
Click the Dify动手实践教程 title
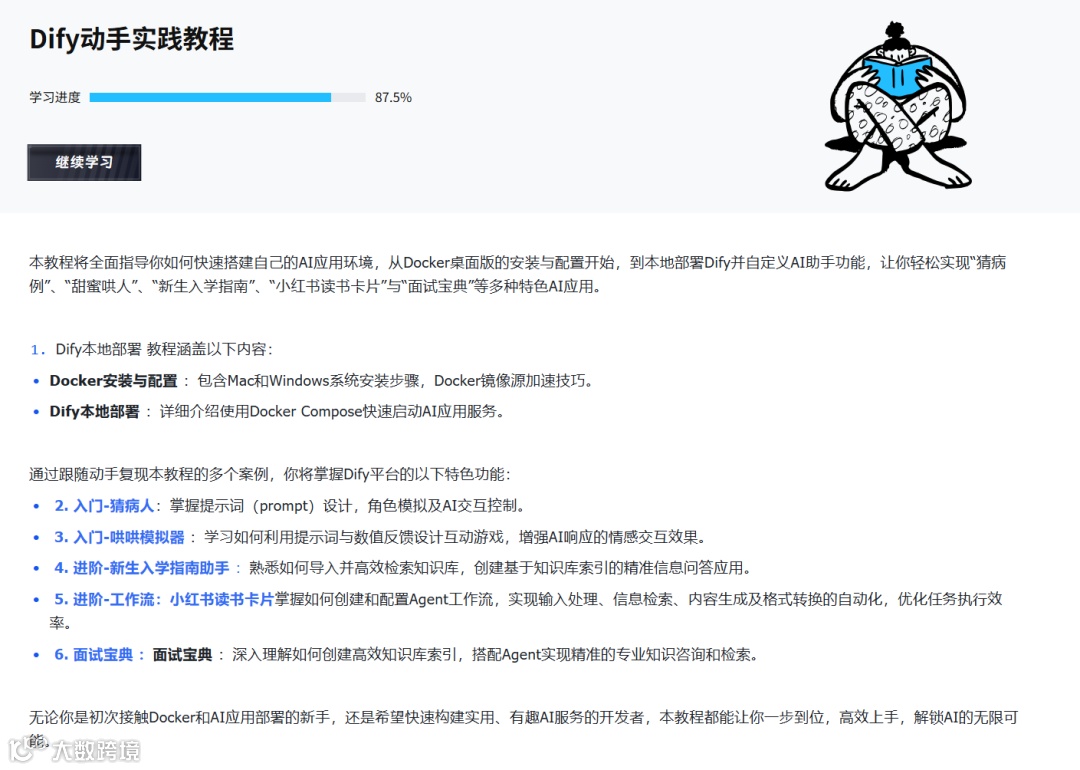point(132,39)
